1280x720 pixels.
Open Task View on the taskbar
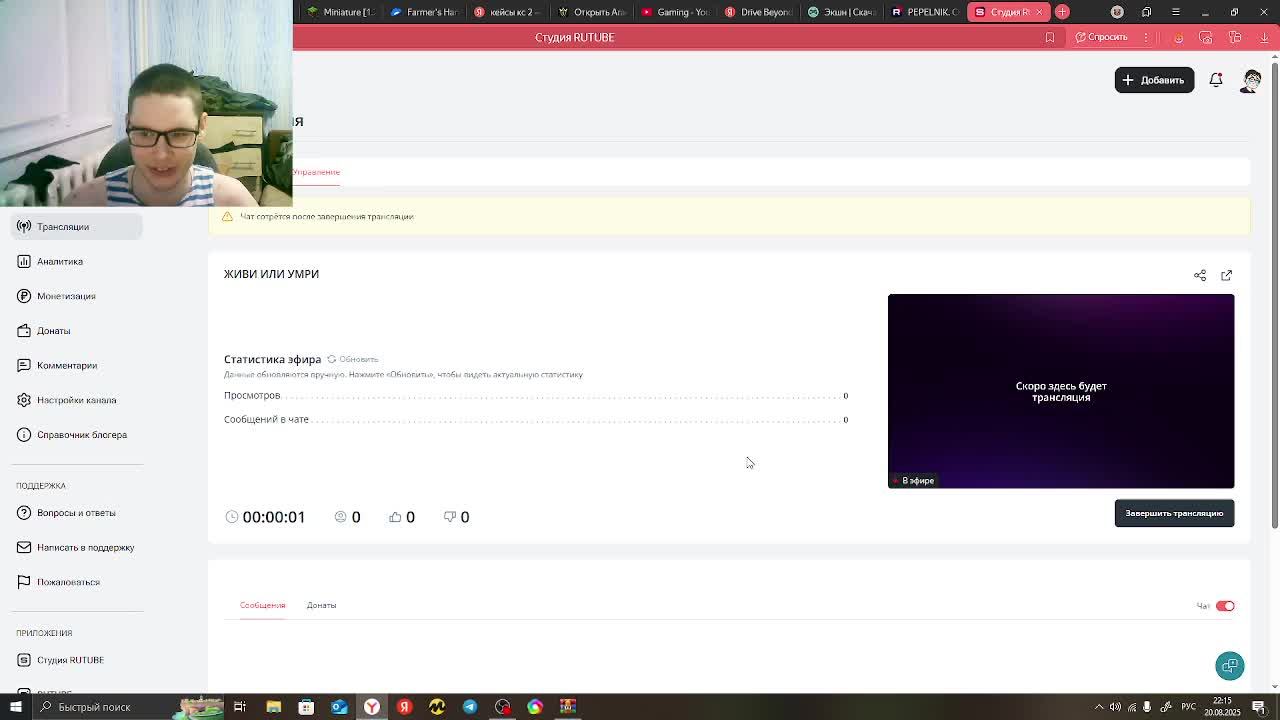pos(240,707)
